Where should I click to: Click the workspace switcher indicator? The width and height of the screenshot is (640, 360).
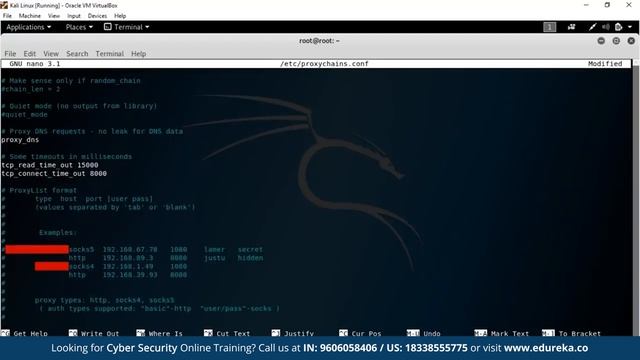pos(549,27)
